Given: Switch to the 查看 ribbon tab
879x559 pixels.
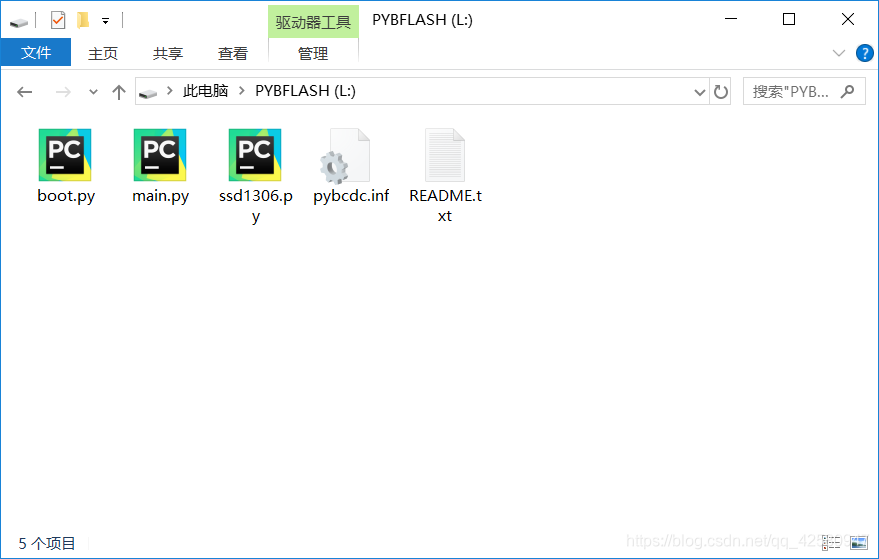Looking at the screenshot, I should [x=233, y=54].
